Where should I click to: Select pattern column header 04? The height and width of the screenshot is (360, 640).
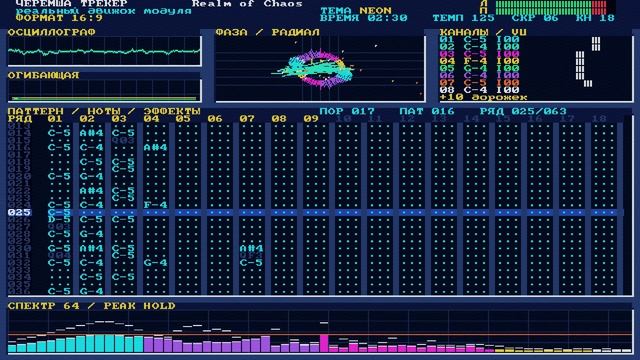tap(151, 118)
